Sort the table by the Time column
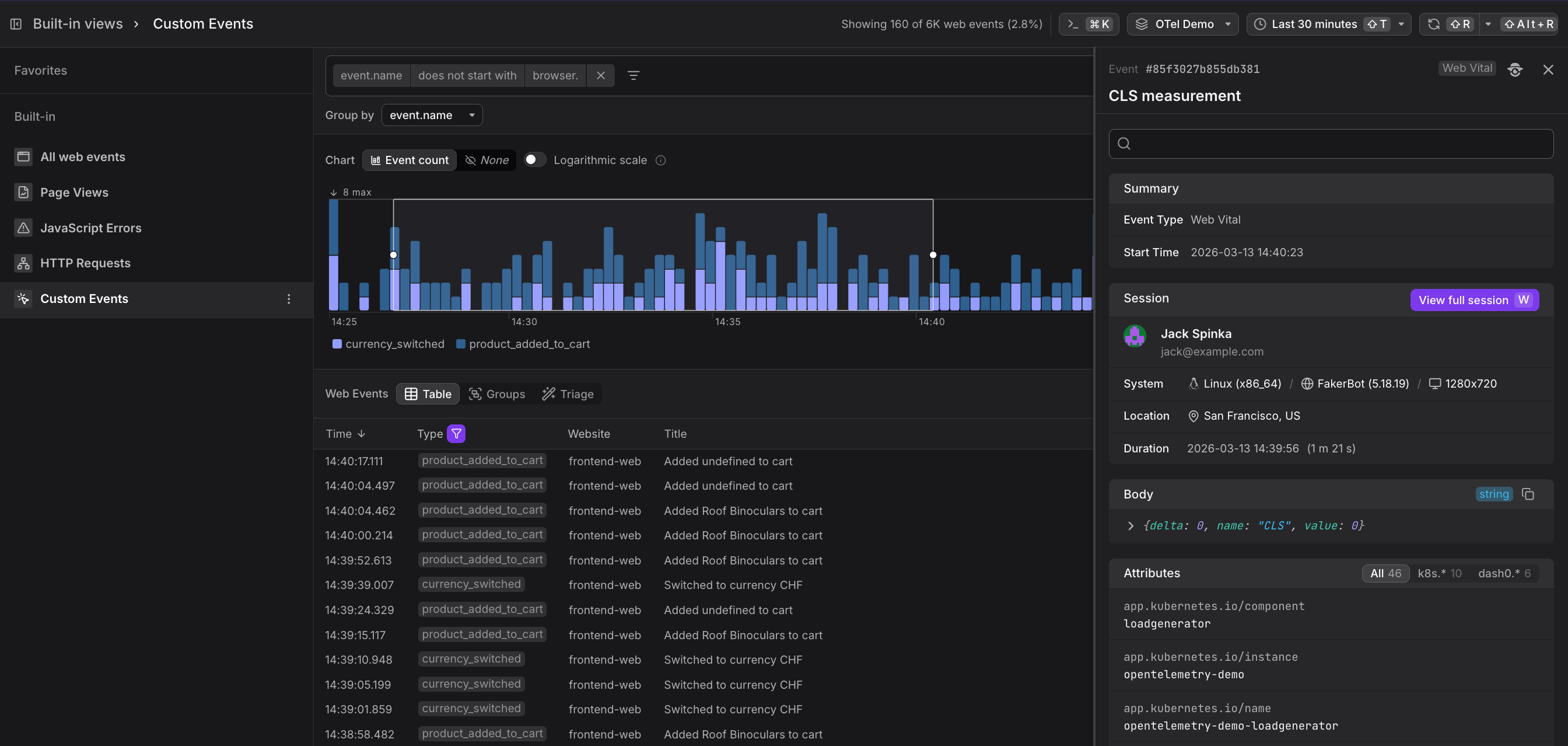 [x=345, y=434]
